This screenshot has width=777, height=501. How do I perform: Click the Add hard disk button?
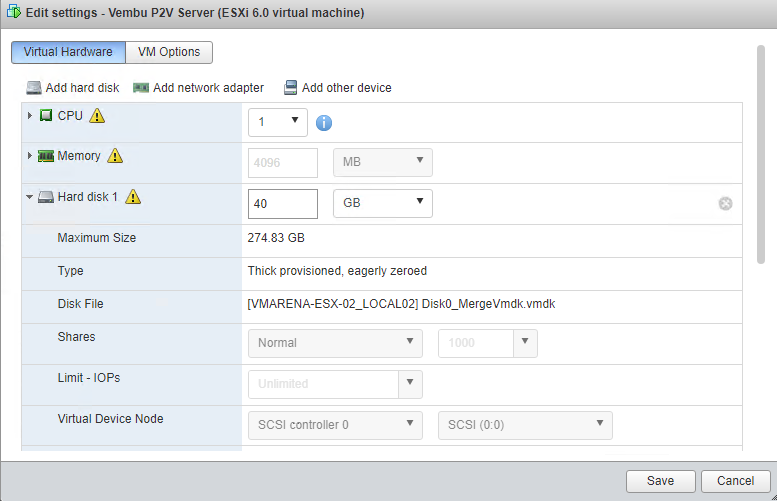[x=73, y=88]
